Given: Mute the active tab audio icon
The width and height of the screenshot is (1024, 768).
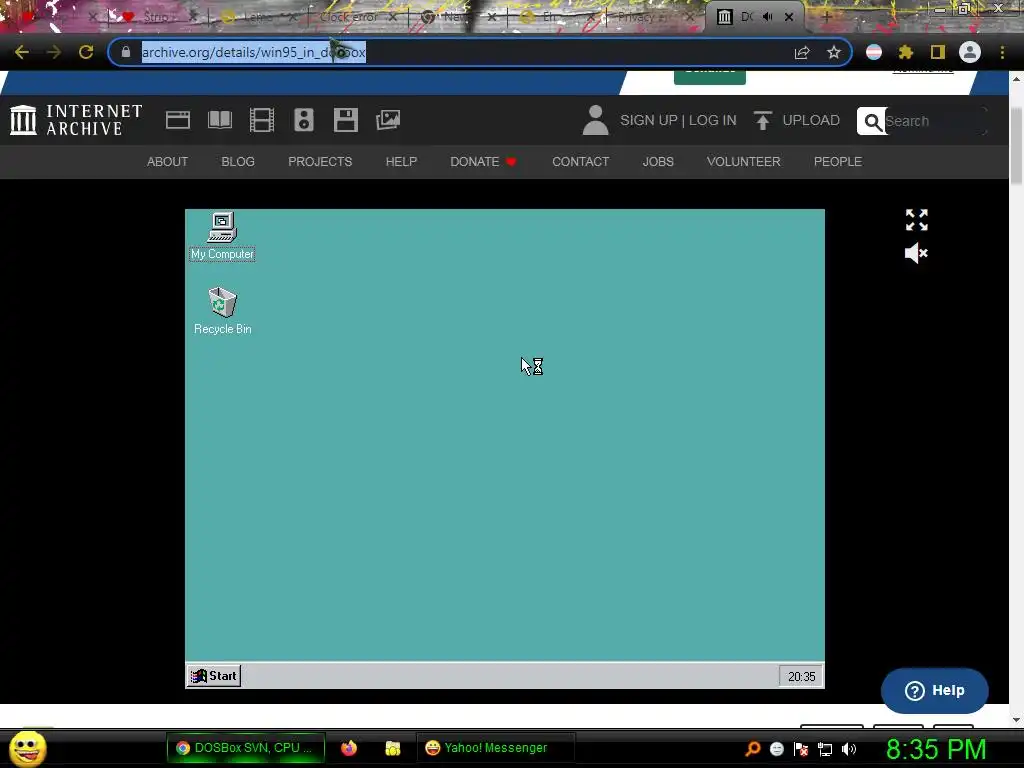Looking at the screenshot, I should [768, 17].
